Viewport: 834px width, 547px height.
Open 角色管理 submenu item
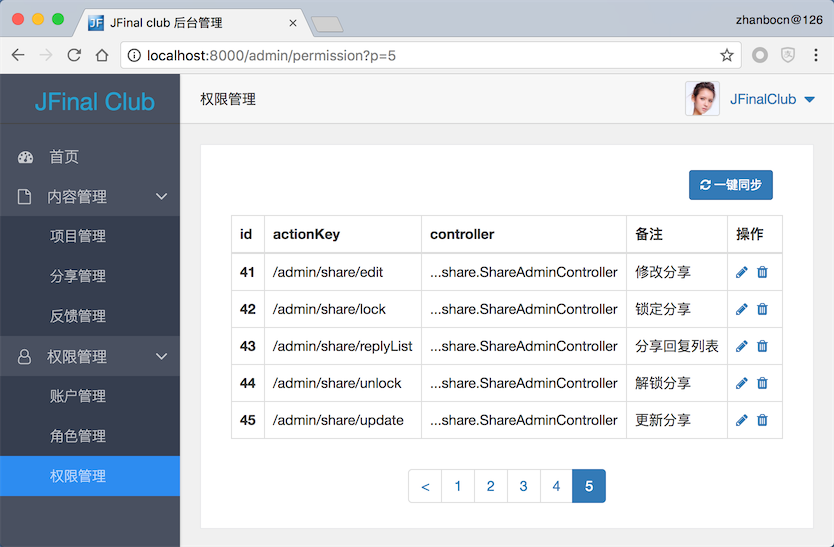click(x=90, y=436)
